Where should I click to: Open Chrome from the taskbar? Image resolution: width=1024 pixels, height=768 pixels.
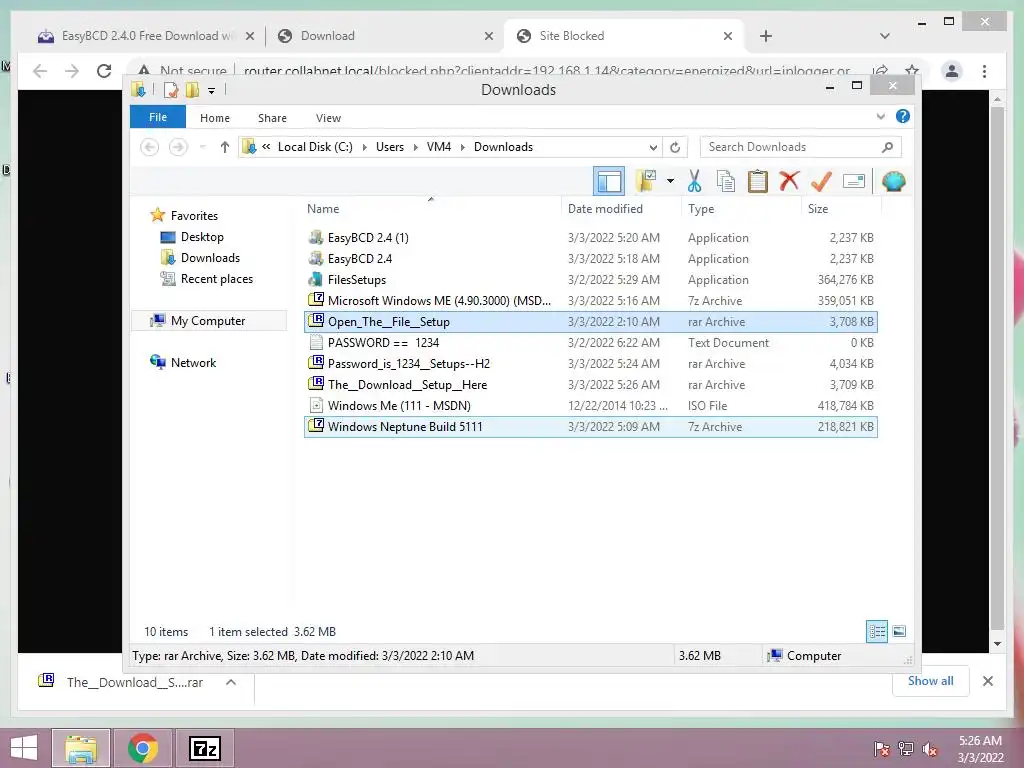coord(143,748)
